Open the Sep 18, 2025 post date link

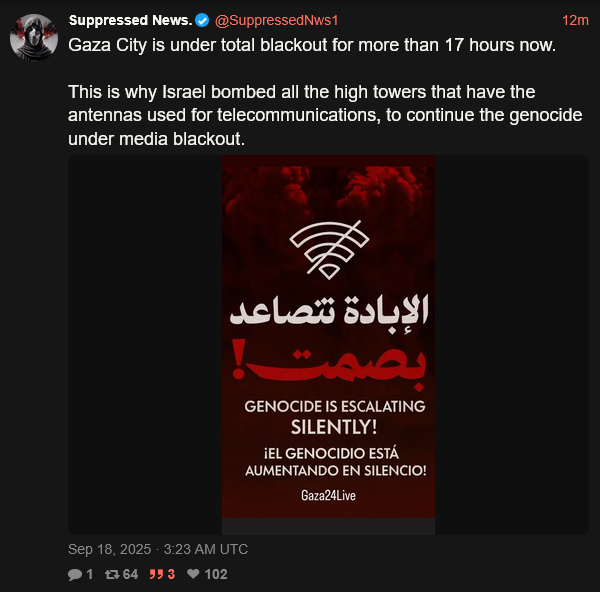[x=158, y=549]
